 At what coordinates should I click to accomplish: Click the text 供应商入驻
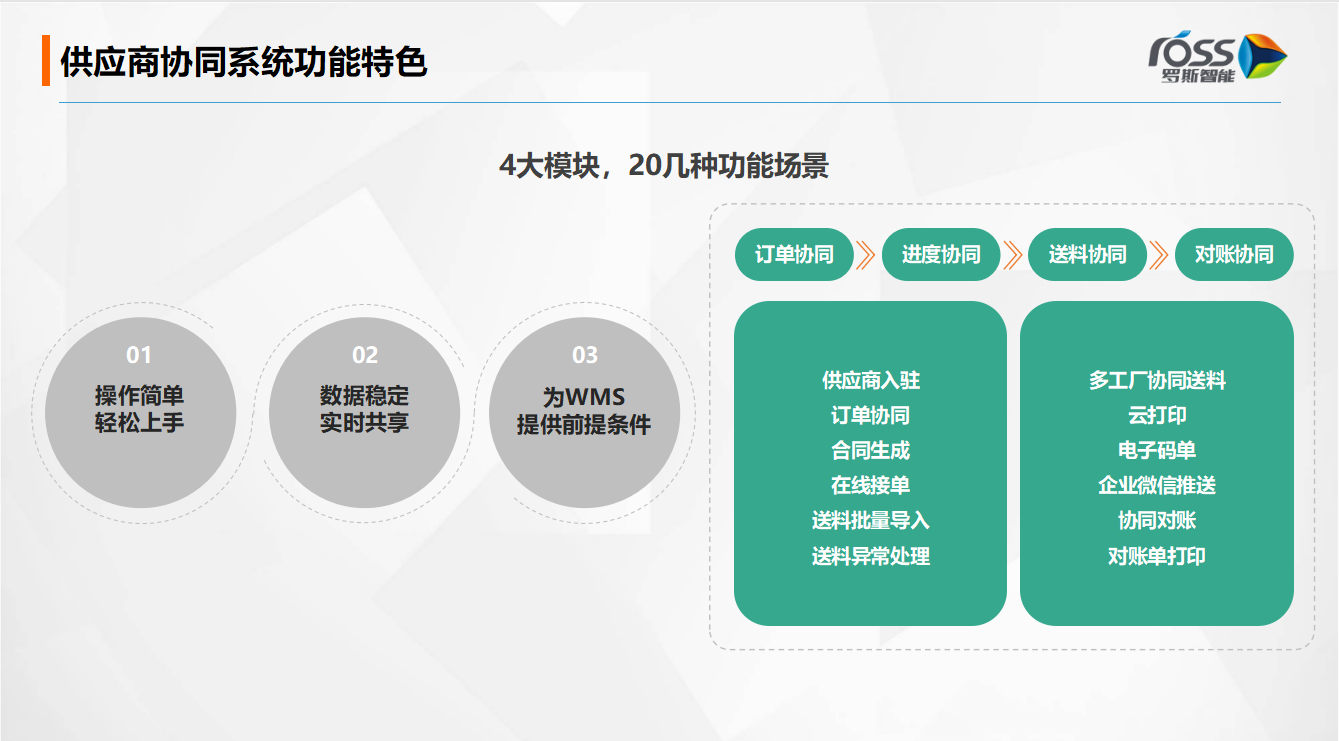pos(871,381)
